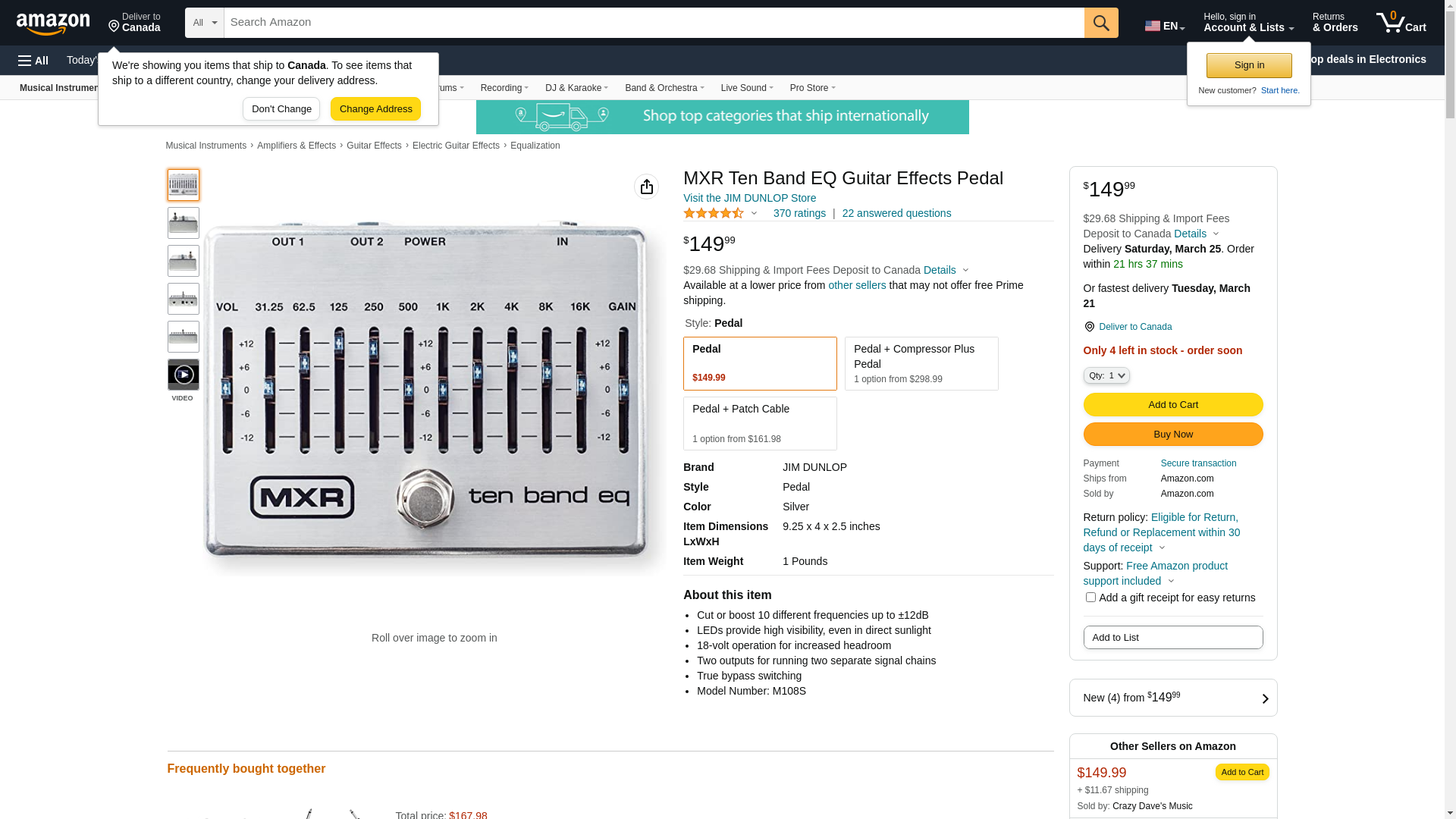
Task: Click the search magnifier button
Action: pos(1101,23)
